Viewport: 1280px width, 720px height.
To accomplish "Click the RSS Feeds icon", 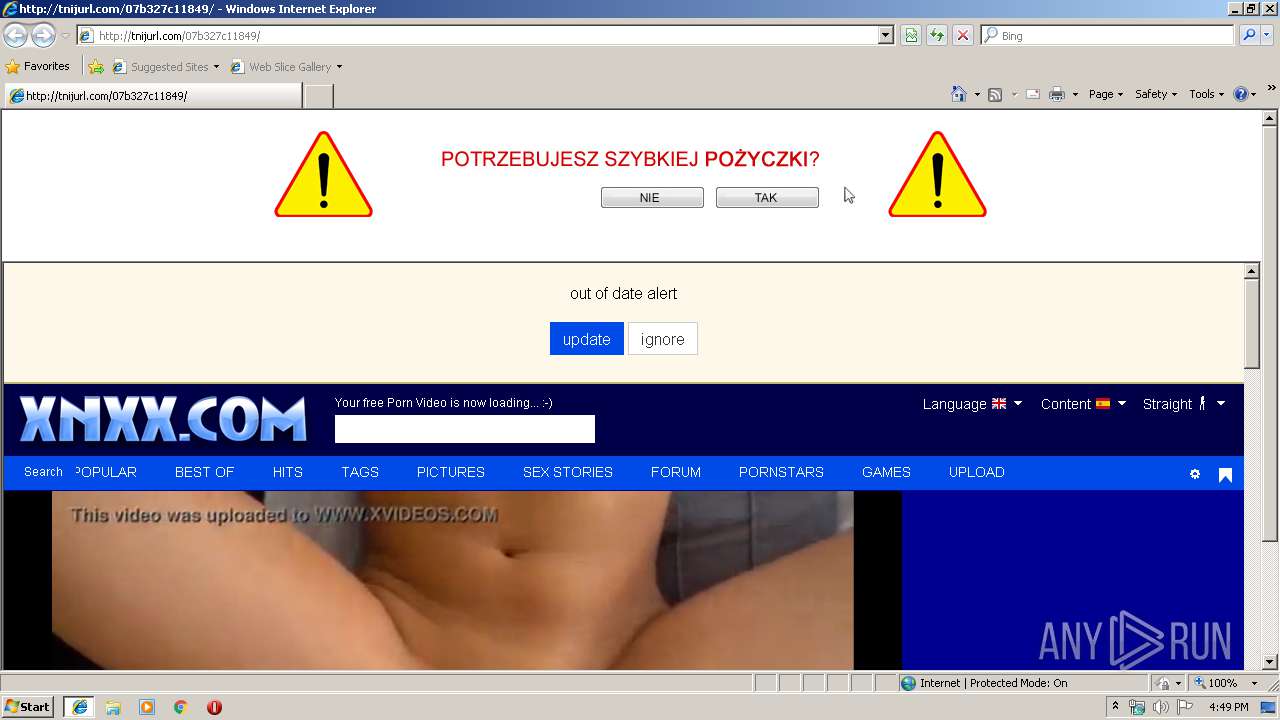I will click(x=995, y=94).
